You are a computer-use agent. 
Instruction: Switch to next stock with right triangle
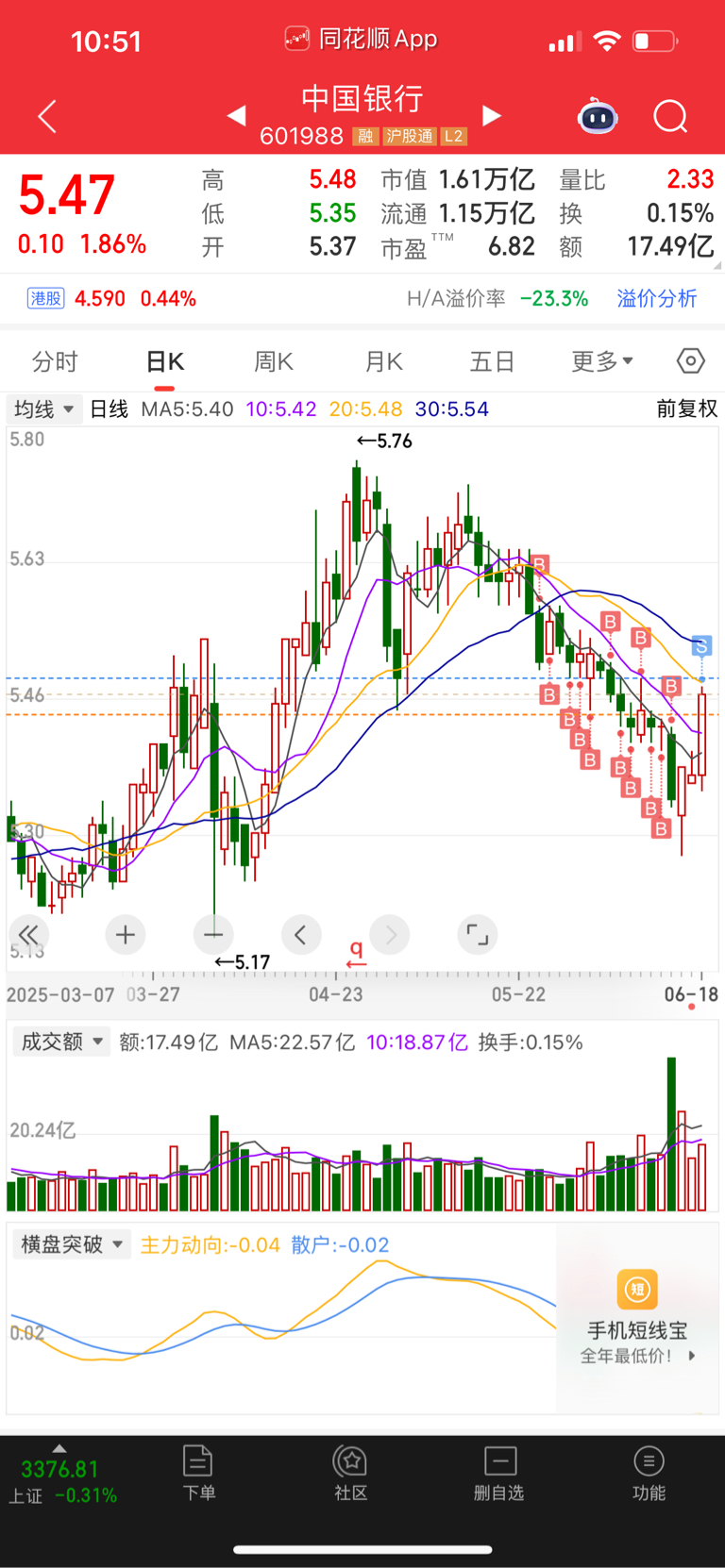pos(492,116)
